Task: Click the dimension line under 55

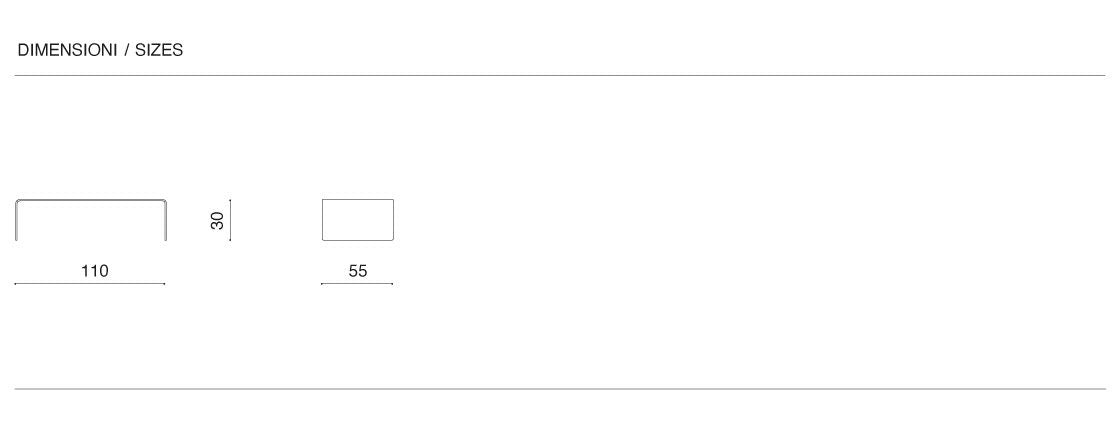Action: (357, 284)
